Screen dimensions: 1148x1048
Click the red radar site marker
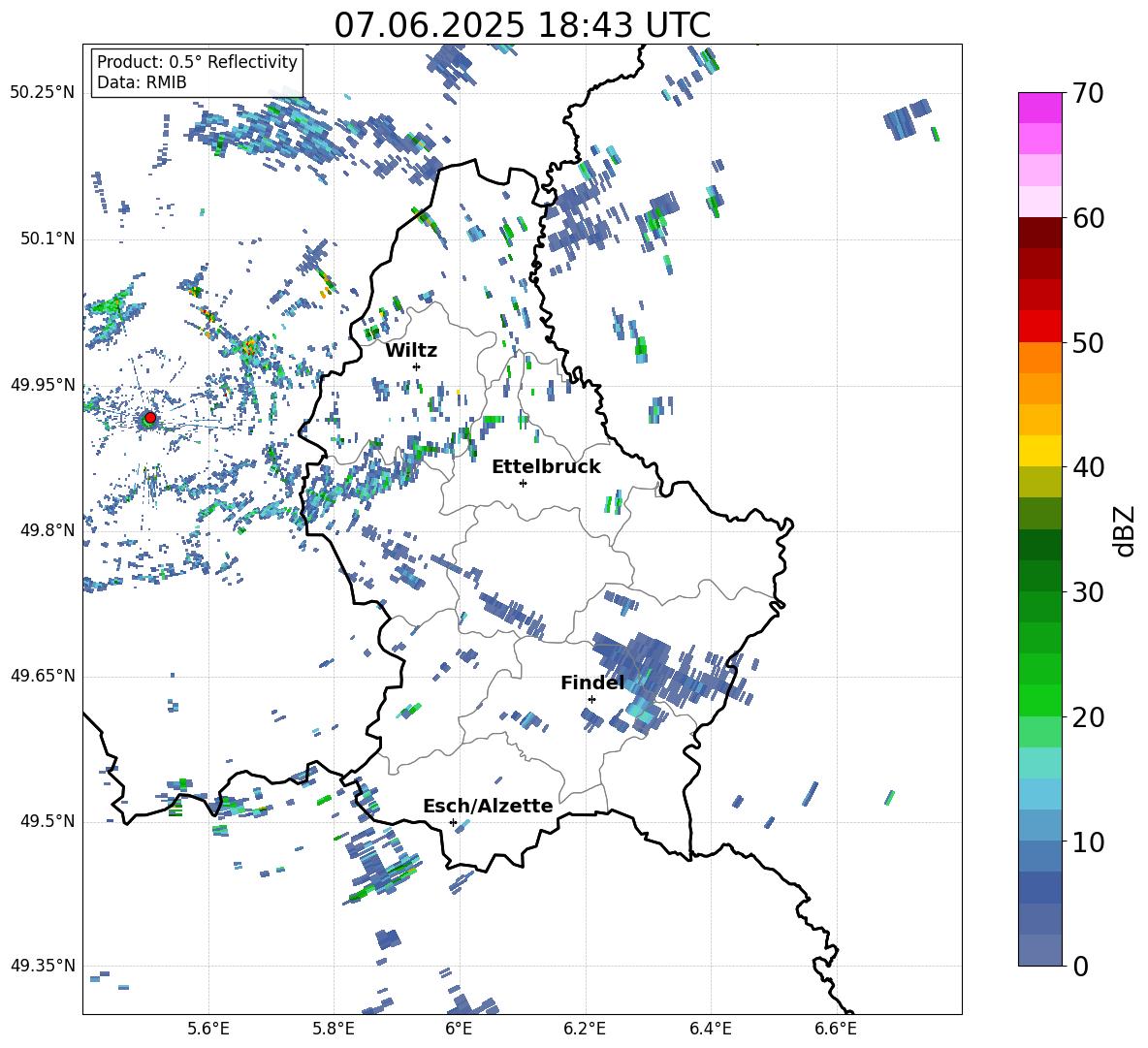click(x=150, y=418)
